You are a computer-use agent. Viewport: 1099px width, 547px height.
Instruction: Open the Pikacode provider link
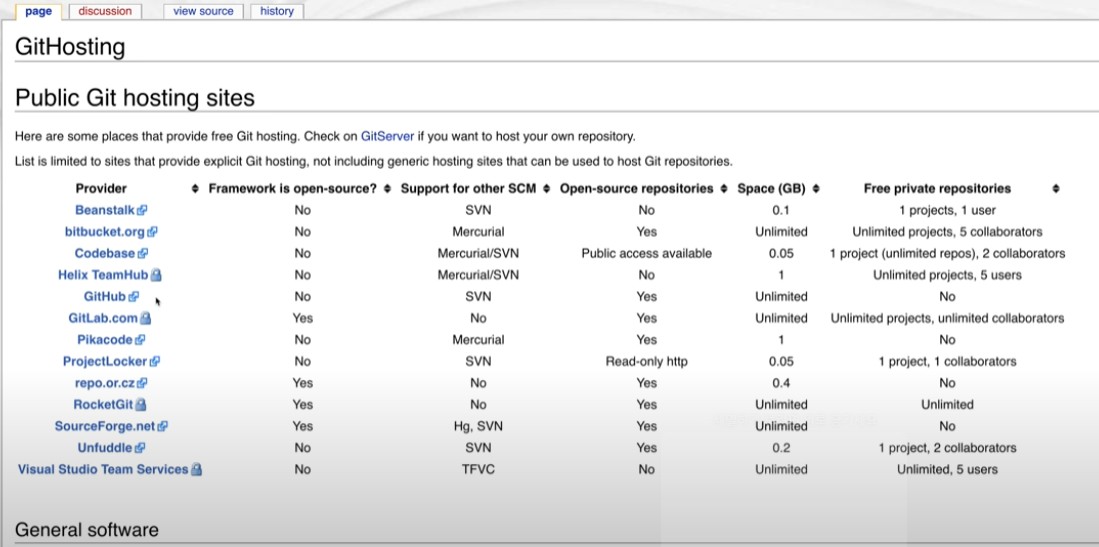pos(104,340)
